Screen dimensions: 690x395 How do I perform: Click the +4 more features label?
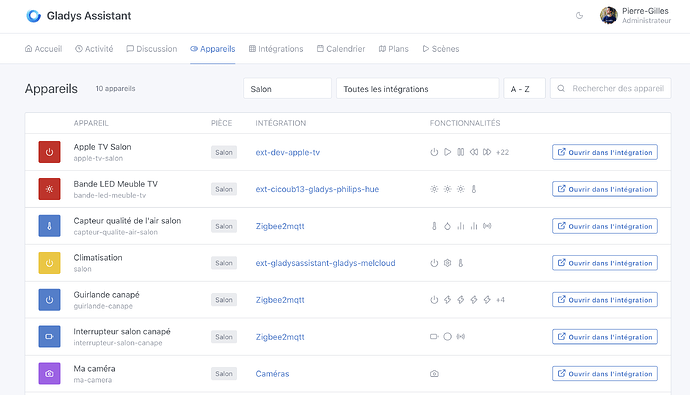tap(500, 300)
